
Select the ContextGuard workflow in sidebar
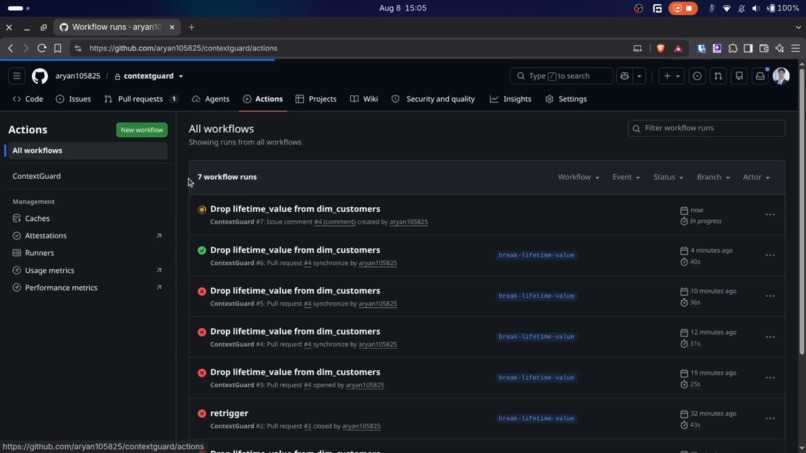[x=86, y=176]
